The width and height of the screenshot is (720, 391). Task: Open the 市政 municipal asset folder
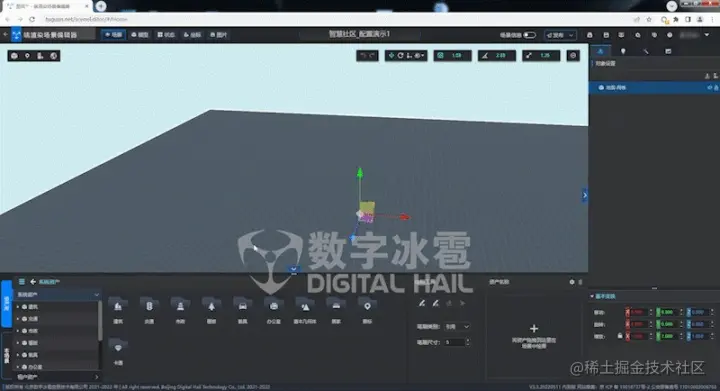coord(180,310)
